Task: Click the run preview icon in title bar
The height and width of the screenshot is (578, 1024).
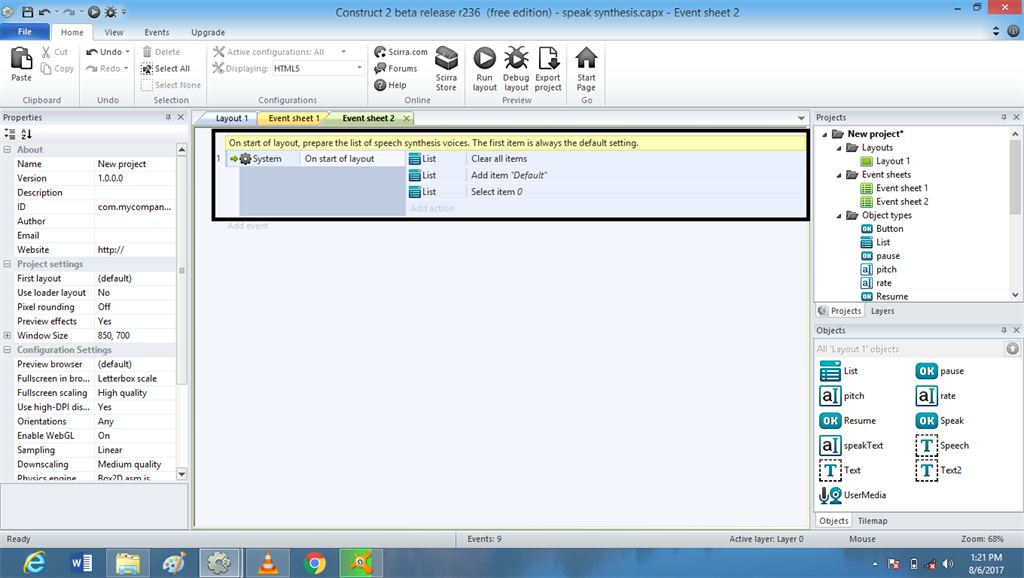Action: [x=94, y=12]
